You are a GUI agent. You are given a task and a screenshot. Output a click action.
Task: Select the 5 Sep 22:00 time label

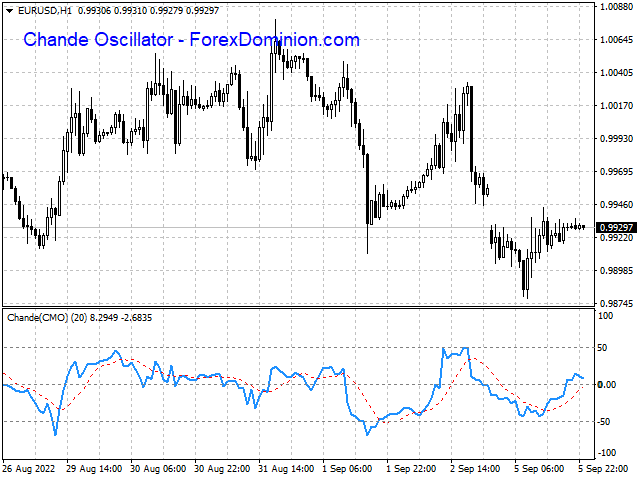point(603,469)
